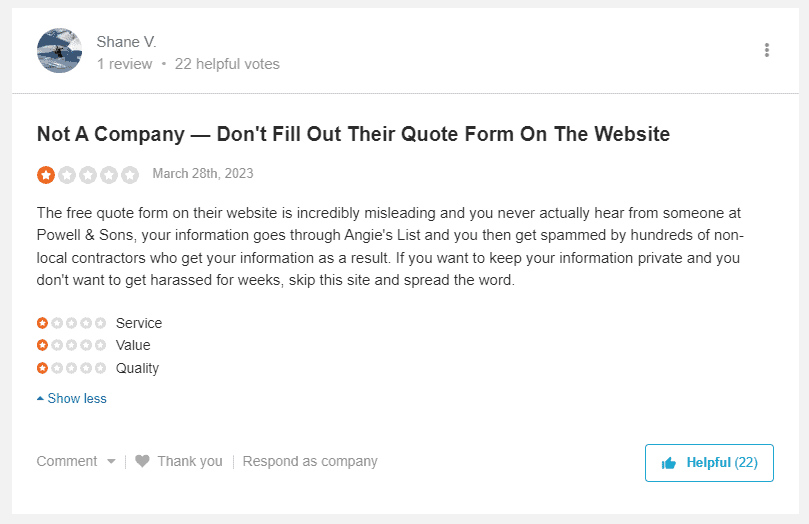Click the orange Quality rating star

(42, 368)
